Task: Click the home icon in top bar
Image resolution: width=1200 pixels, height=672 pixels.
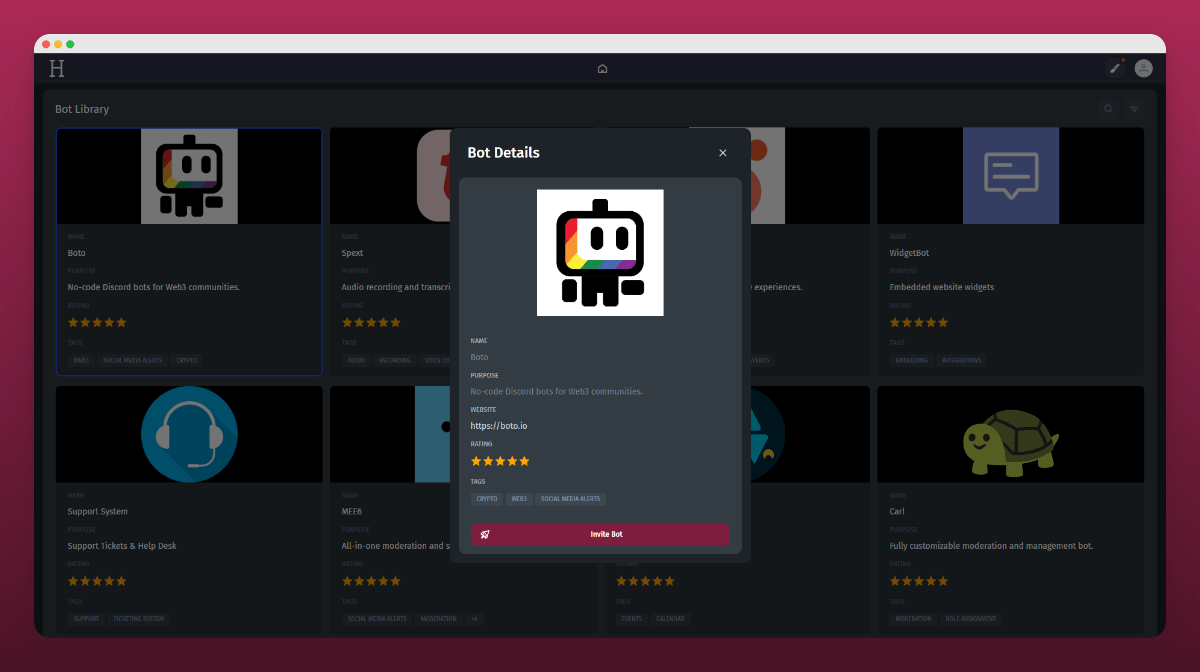Action: click(x=602, y=69)
